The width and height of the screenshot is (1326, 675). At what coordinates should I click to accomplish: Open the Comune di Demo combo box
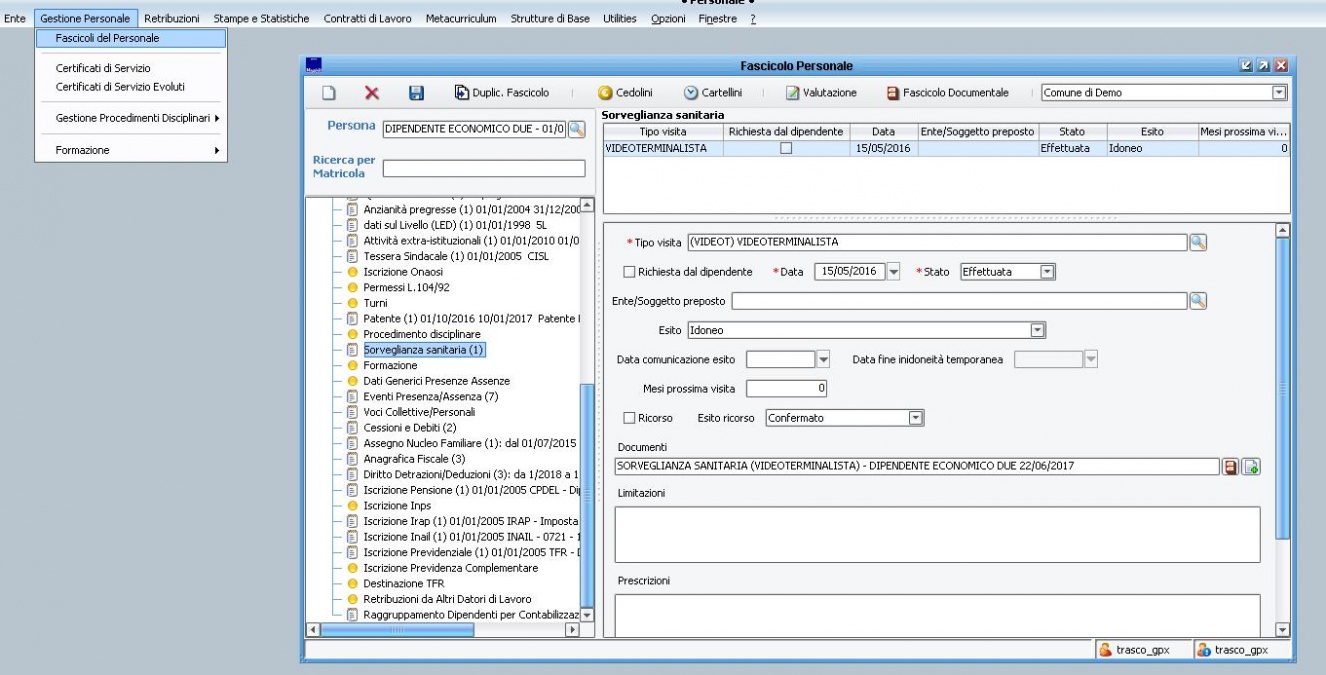[1277, 93]
